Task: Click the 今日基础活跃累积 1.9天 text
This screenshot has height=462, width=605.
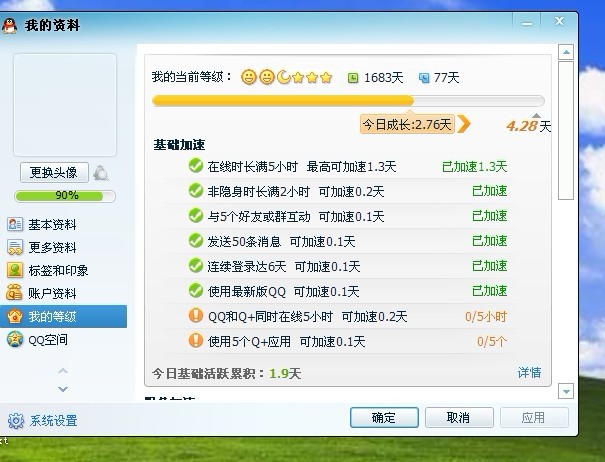Action: click(x=226, y=373)
